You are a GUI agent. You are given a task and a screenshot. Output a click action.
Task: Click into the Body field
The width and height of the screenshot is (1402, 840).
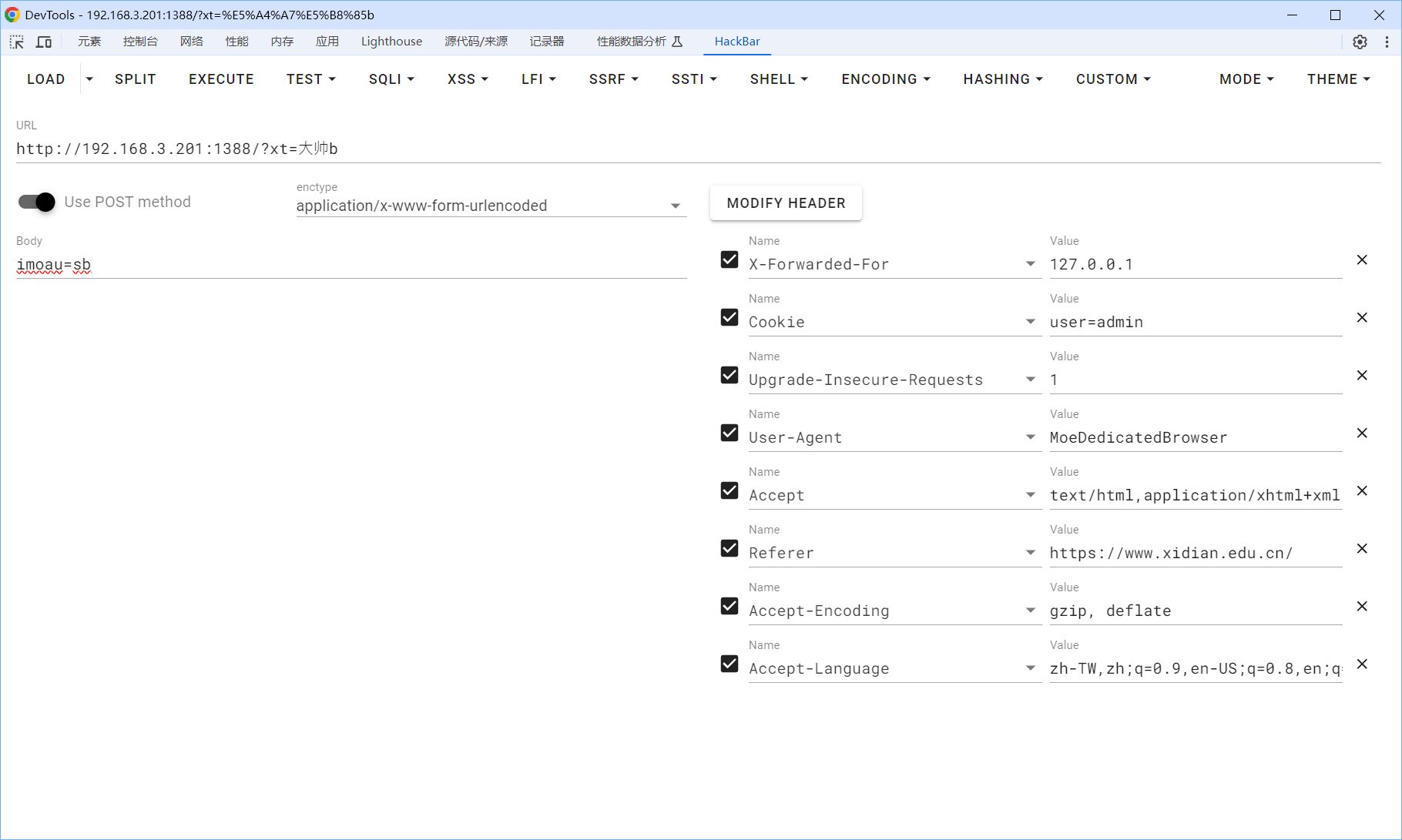pos(351,265)
